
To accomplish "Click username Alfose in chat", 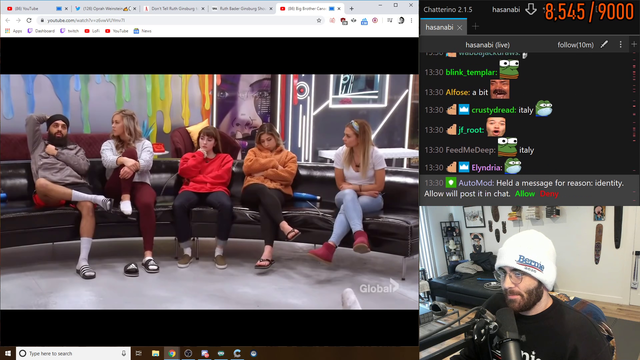I will click(x=458, y=92).
